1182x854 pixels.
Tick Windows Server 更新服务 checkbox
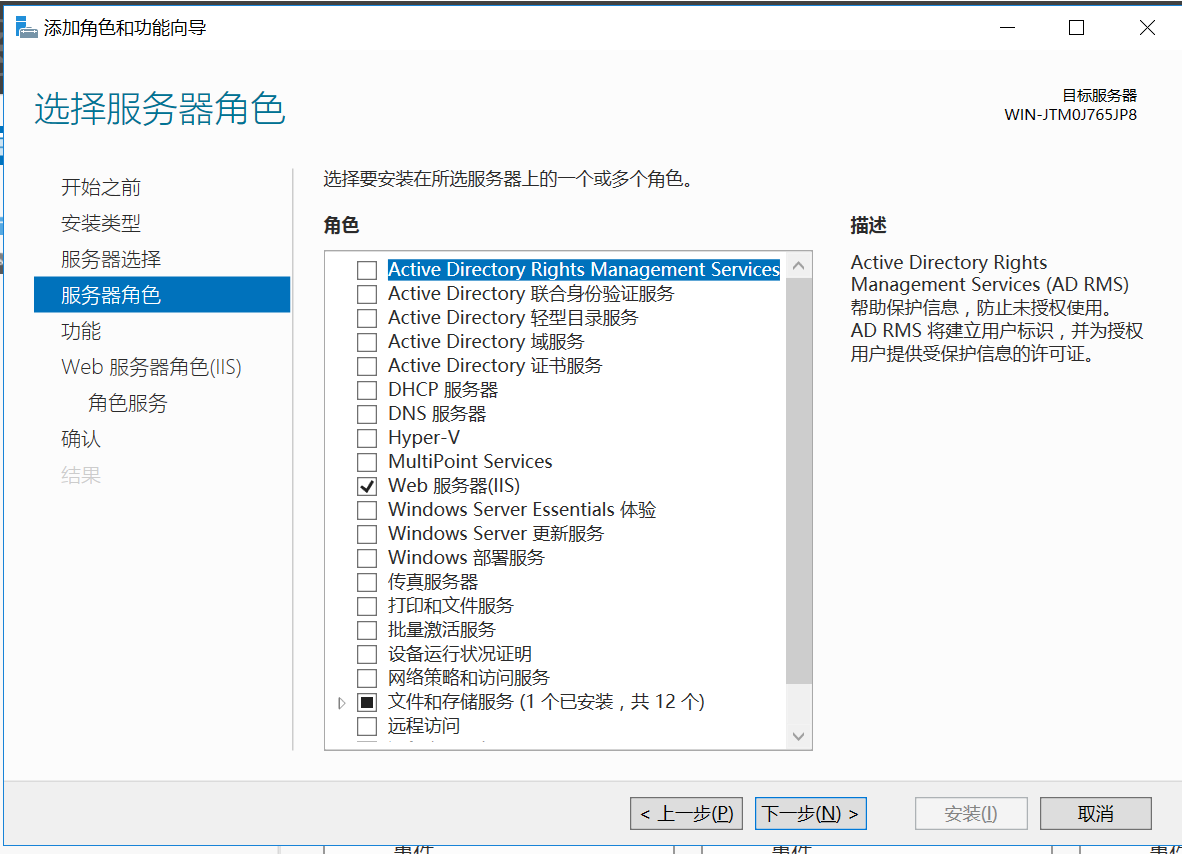[367, 534]
